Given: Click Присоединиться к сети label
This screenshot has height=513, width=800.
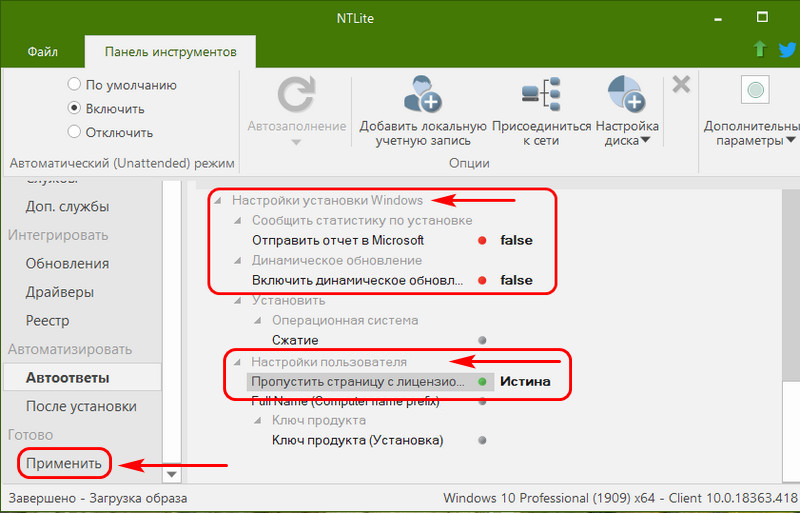Looking at the screenshot, I should [541, 133].
